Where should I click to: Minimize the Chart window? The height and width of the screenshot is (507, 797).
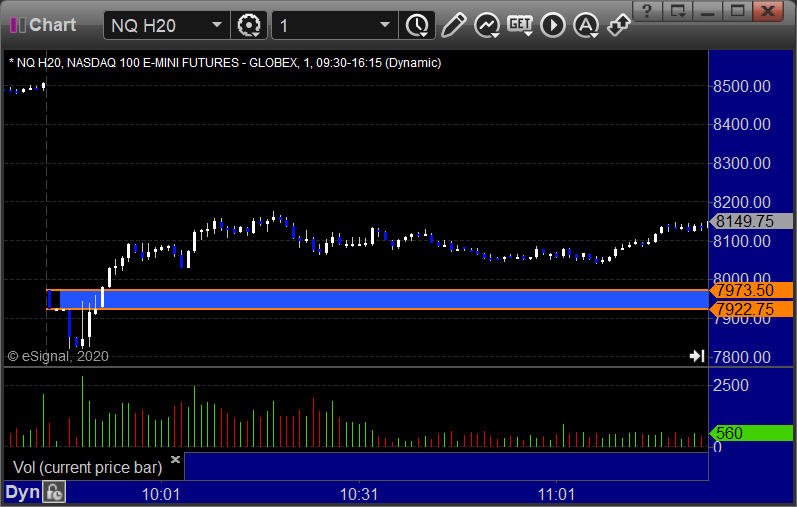[x=708, y=11]
